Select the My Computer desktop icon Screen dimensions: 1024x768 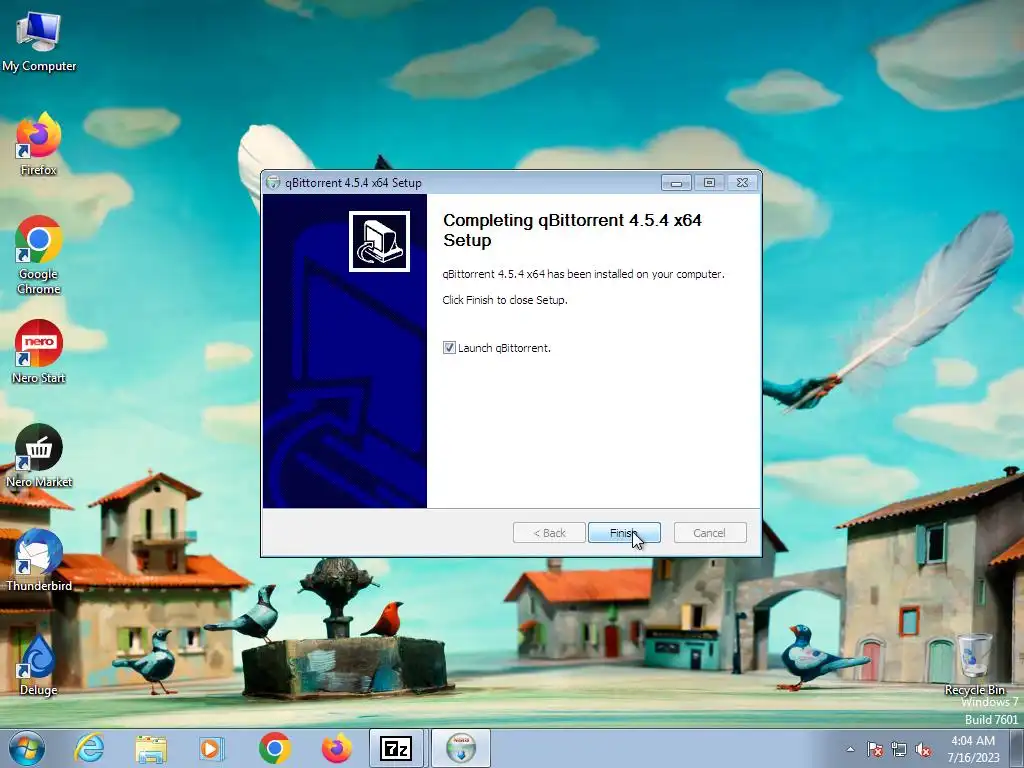click(39, 42)
